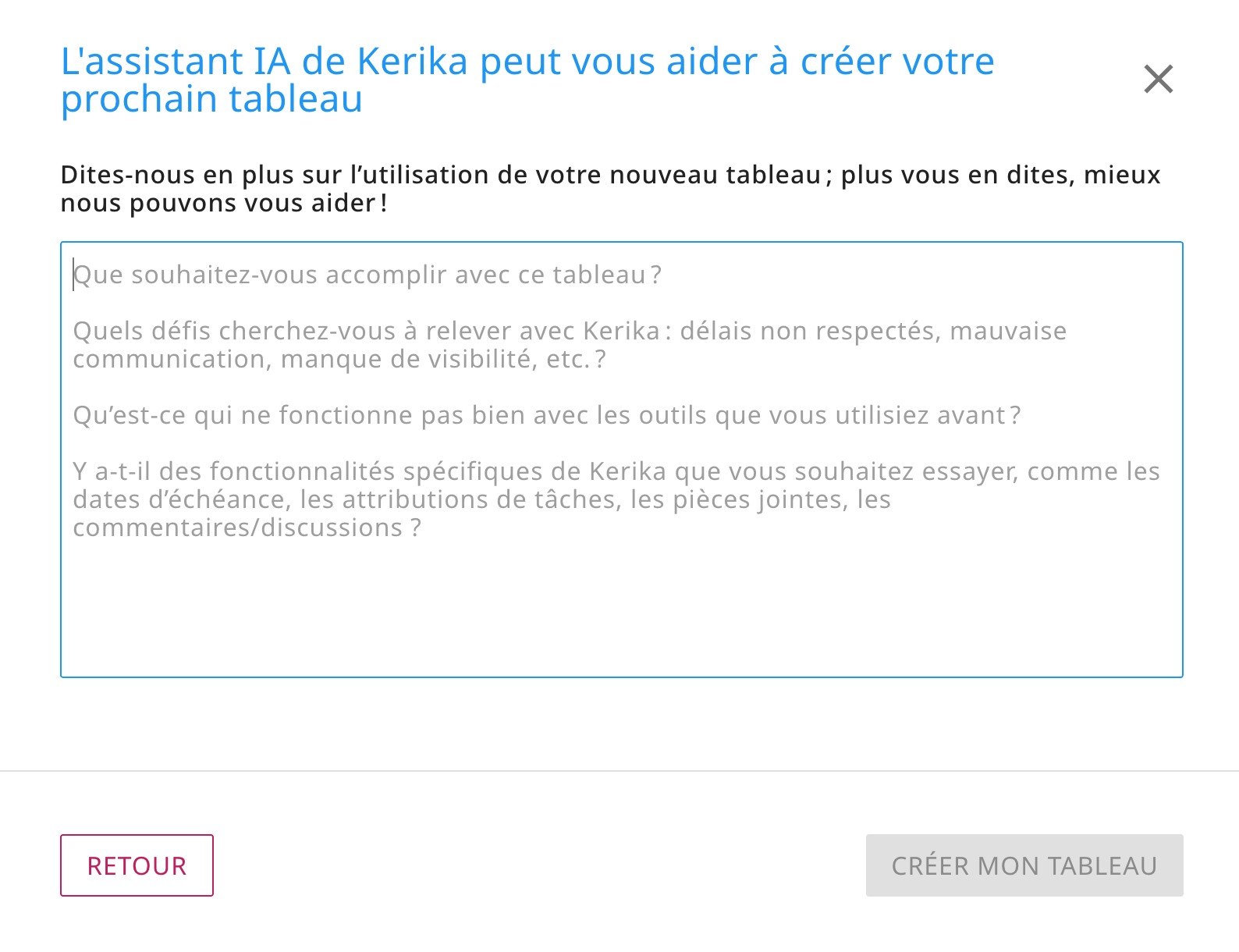This screenshot has width=1239, height=952.
Task: Click the "Dites-nous en plus" instruction text
Action: [x=610, y=175]
